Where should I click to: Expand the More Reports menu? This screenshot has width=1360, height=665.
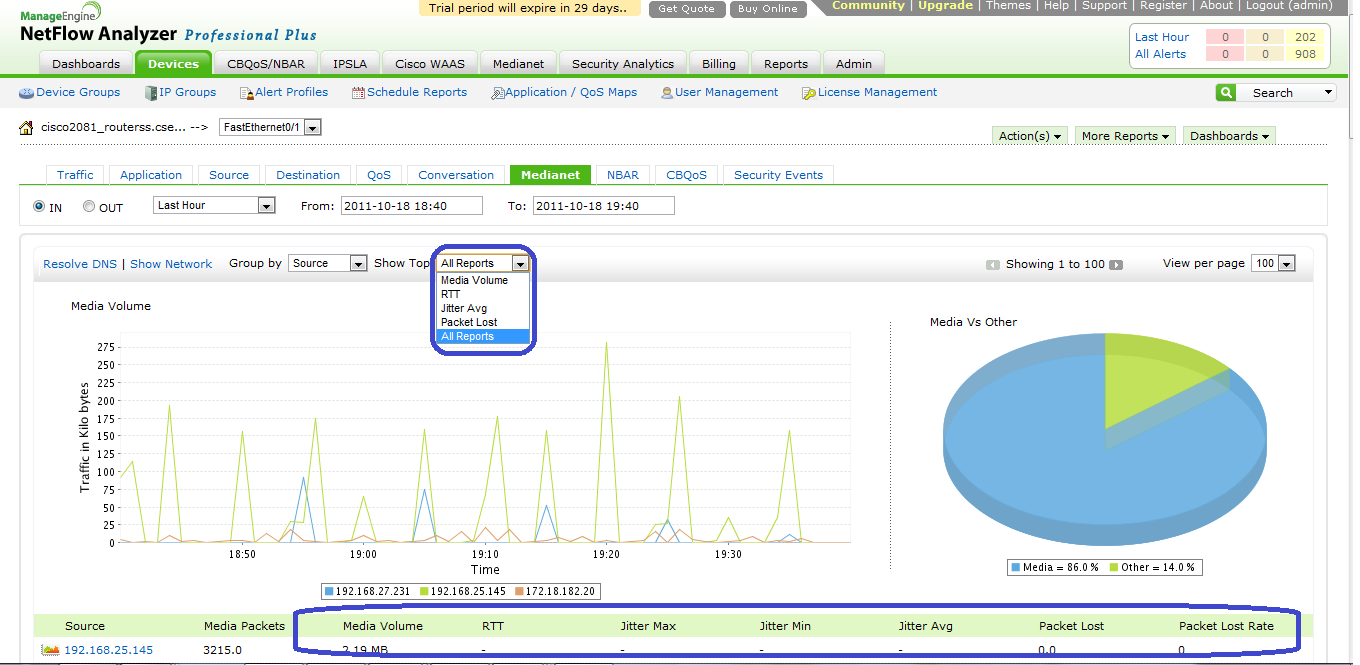click(1126, 136)
